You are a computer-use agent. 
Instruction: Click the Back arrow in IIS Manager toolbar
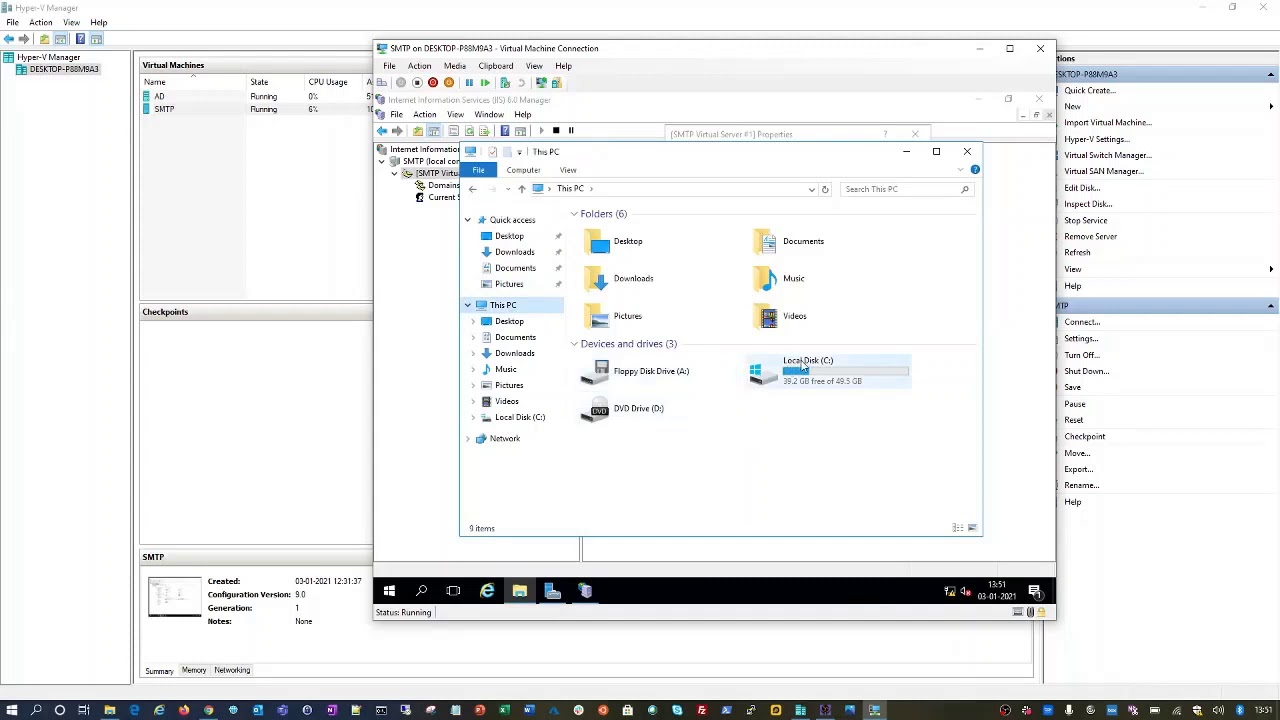[382, 131]
